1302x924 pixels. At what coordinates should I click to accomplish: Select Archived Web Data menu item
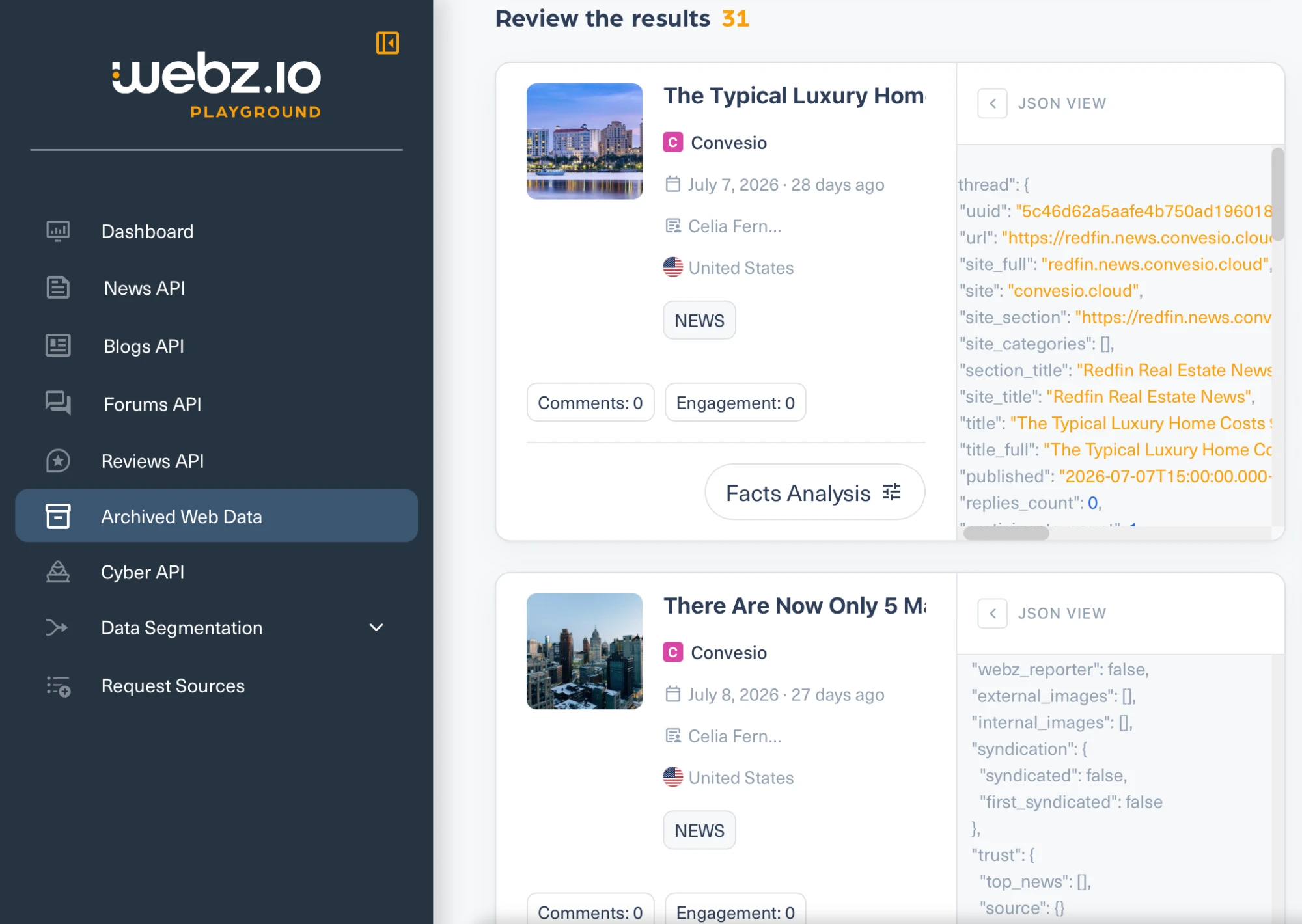pyautogui.click(x=216, y=516)
